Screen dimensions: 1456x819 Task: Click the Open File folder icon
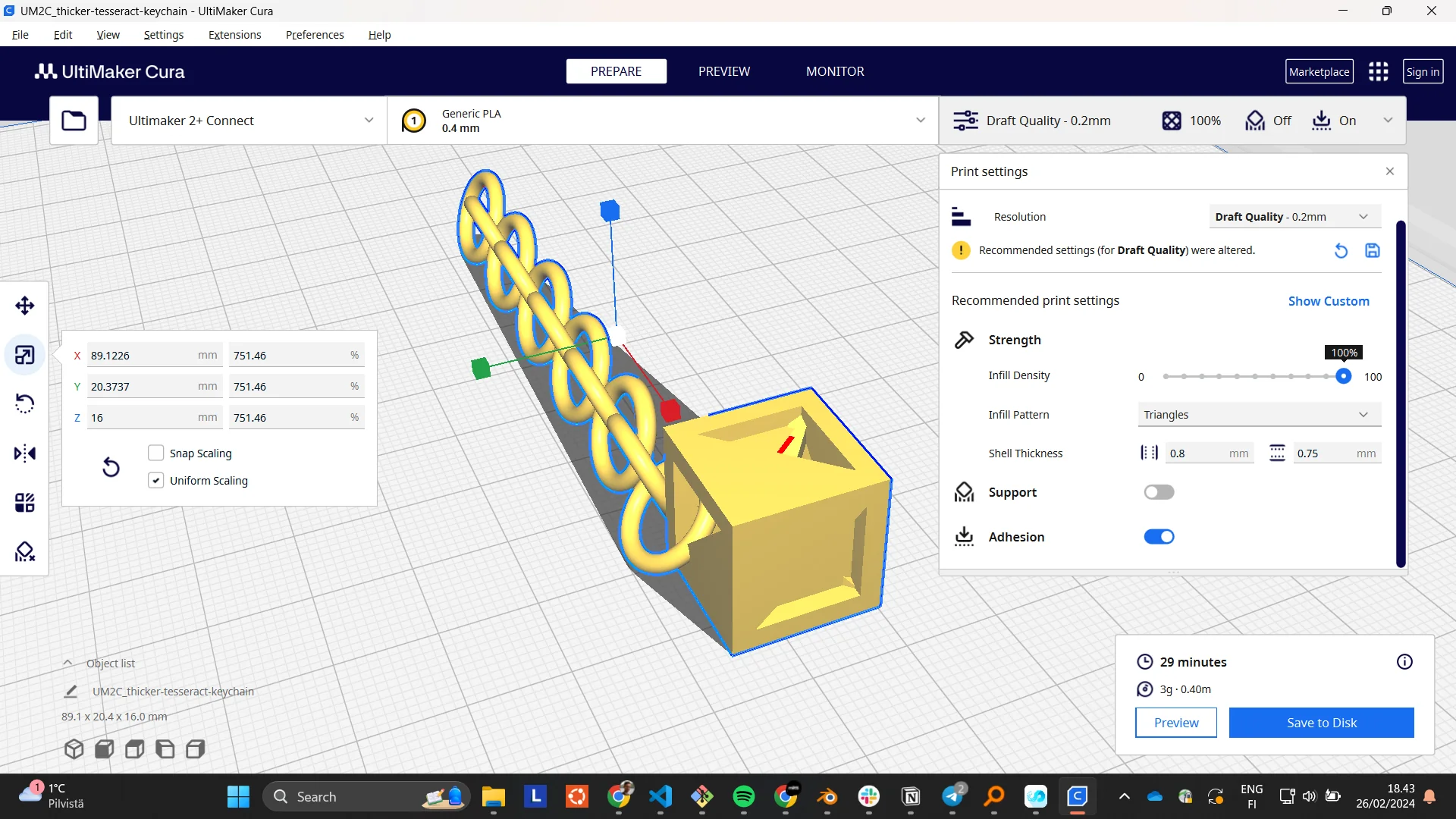pos(74,121)
